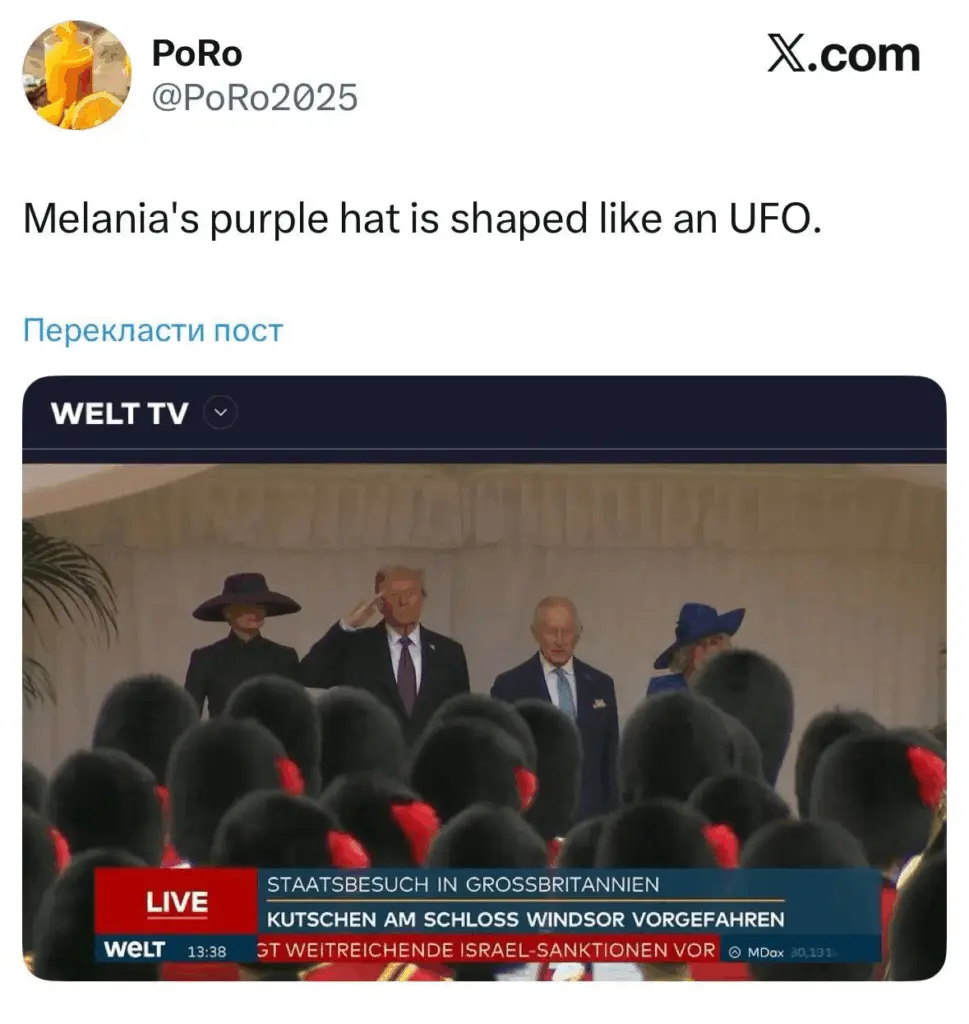Image resolution: width=969 pixels, height=1024 pixels.
Task: Click the tweet text about Melania's hat
Action: tap(422, 218)
